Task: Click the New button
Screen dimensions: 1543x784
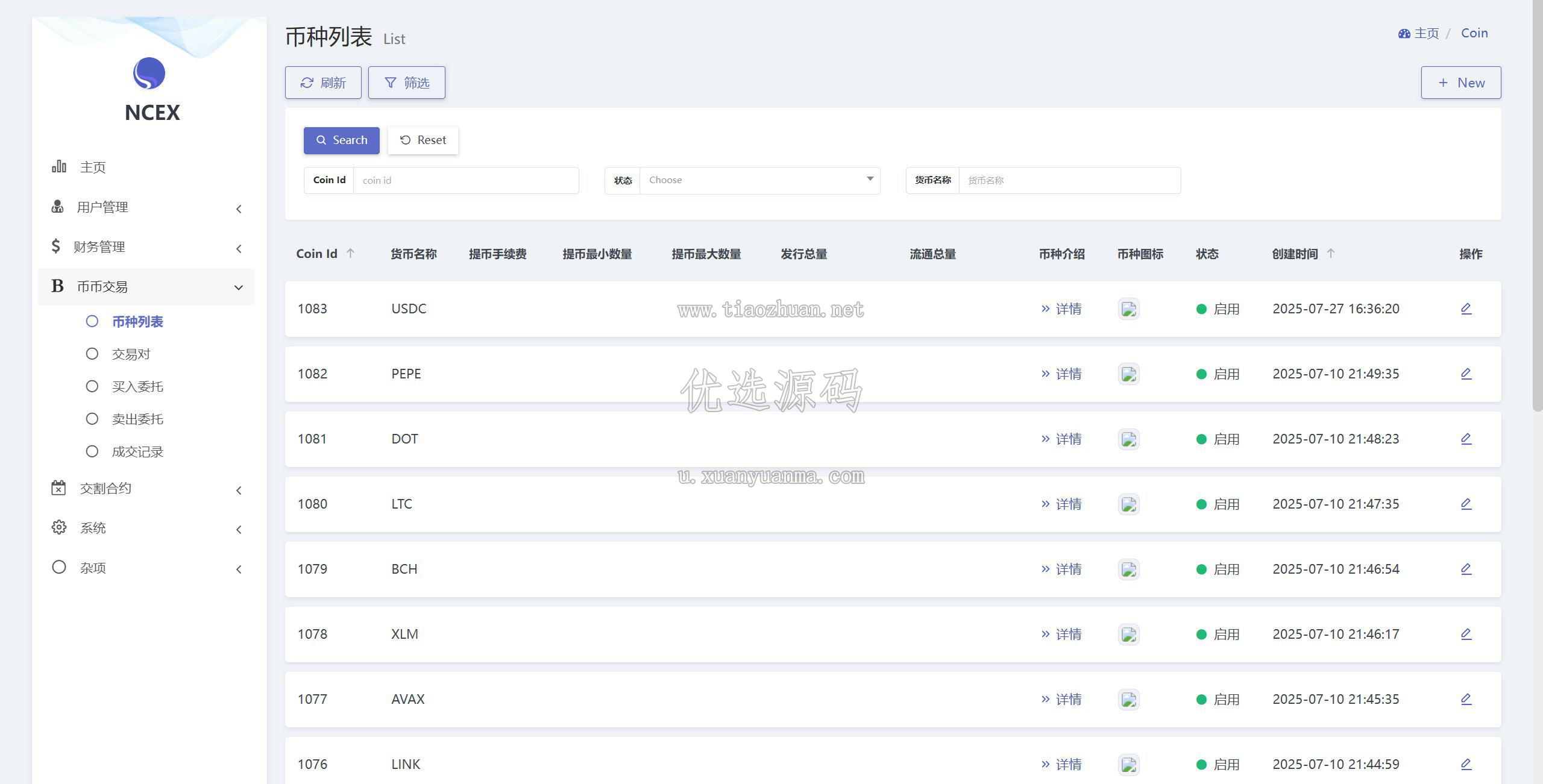Action: [1461, 83]
